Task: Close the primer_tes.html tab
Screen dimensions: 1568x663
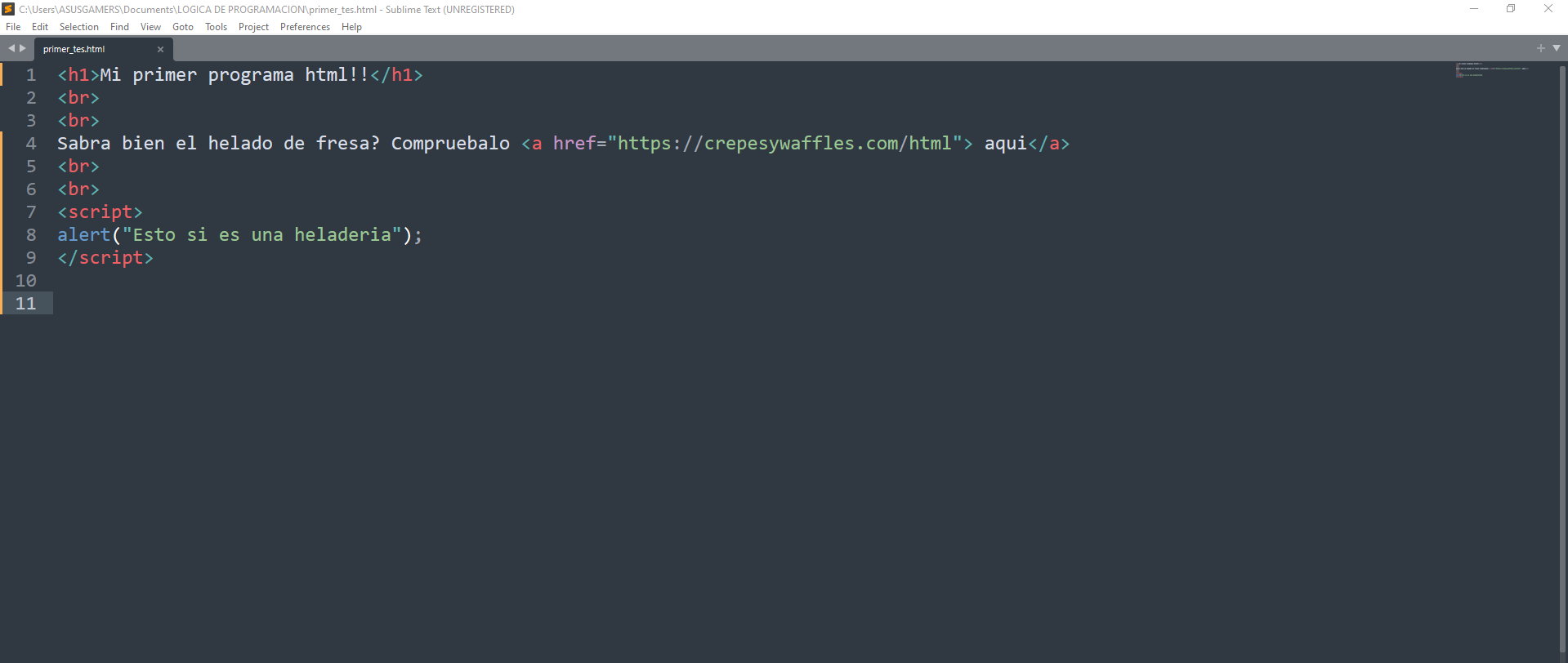Action: click(x=160, y=49)
